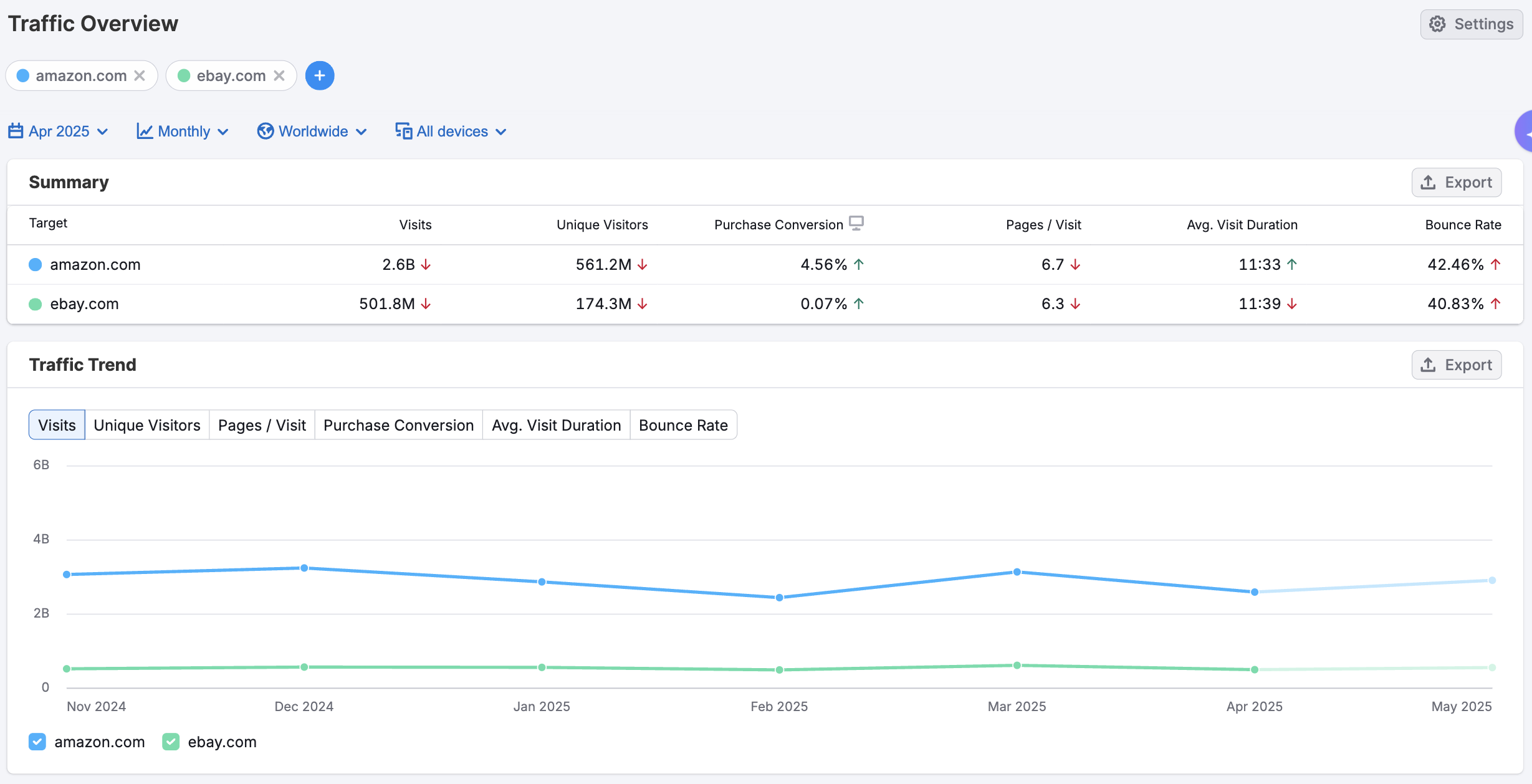The height and width of the screenshot is (784, 1532).
Task: Open Settings with the gear icon
Action: [x=1437, y=24]
